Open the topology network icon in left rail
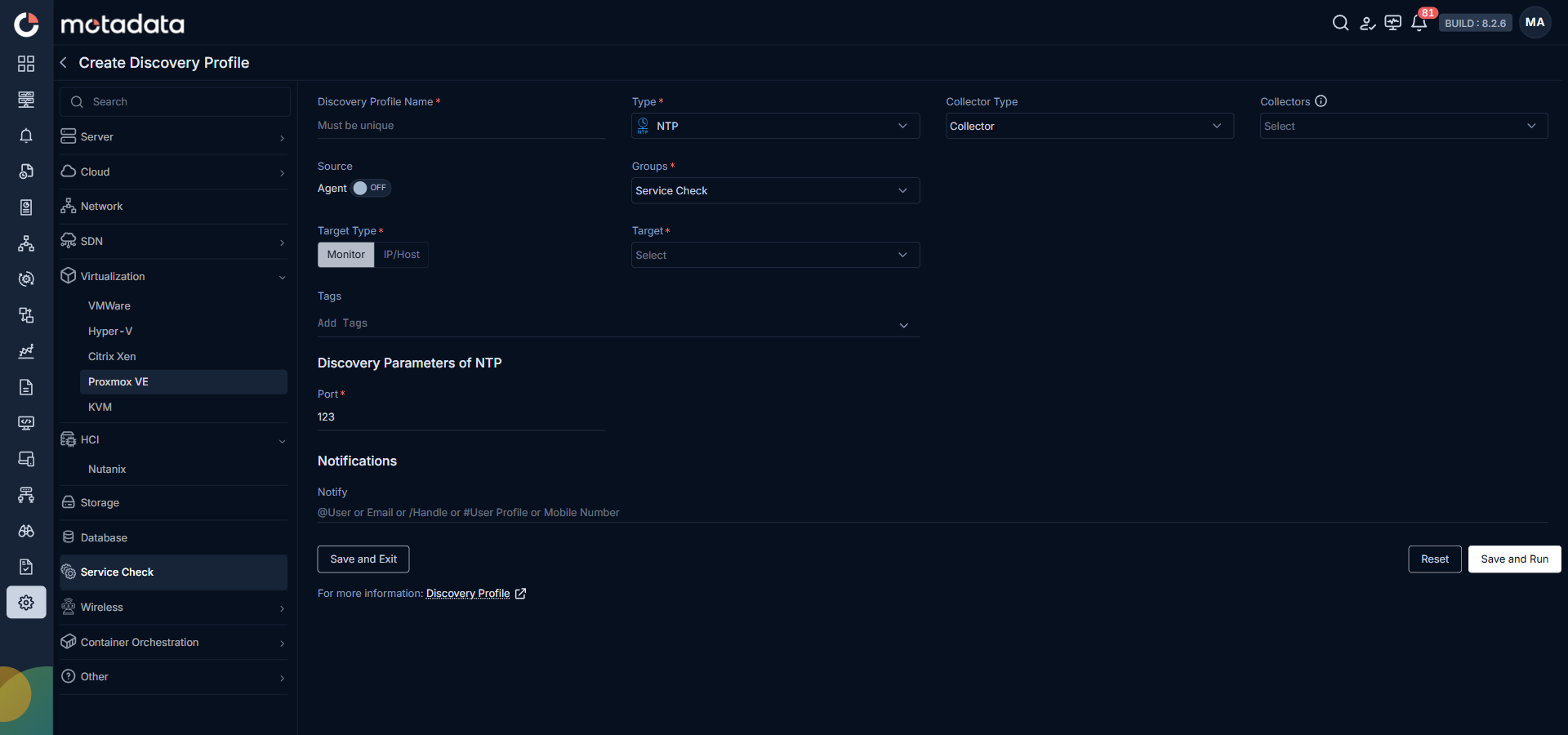The width and height of the screenshot is (1568, 735). click(x=26, y=243)
